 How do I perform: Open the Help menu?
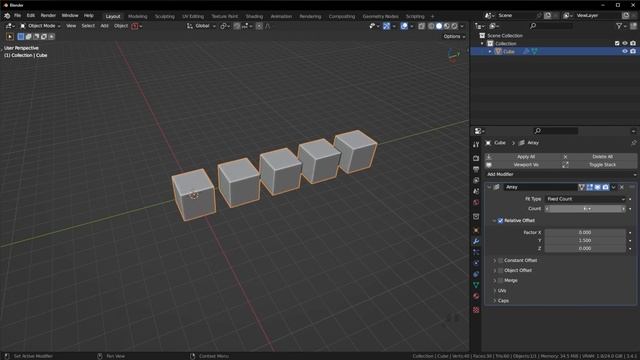pos(89,16)
